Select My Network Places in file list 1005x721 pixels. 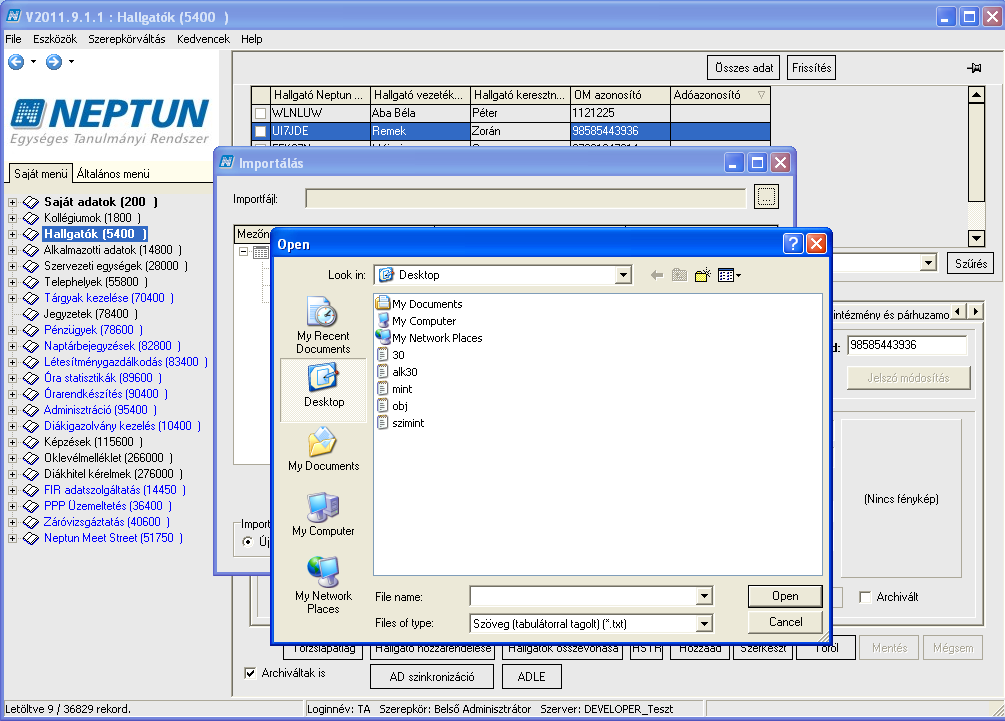coord(430,338)
